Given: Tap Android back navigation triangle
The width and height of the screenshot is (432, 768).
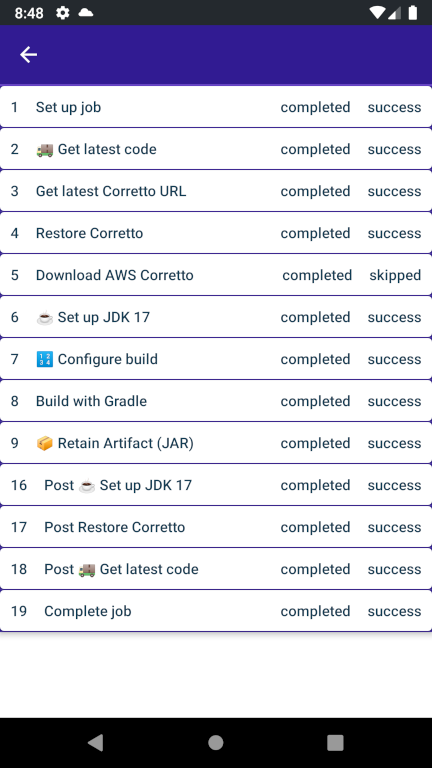Looking at the screenshot, I should (96, 743).
